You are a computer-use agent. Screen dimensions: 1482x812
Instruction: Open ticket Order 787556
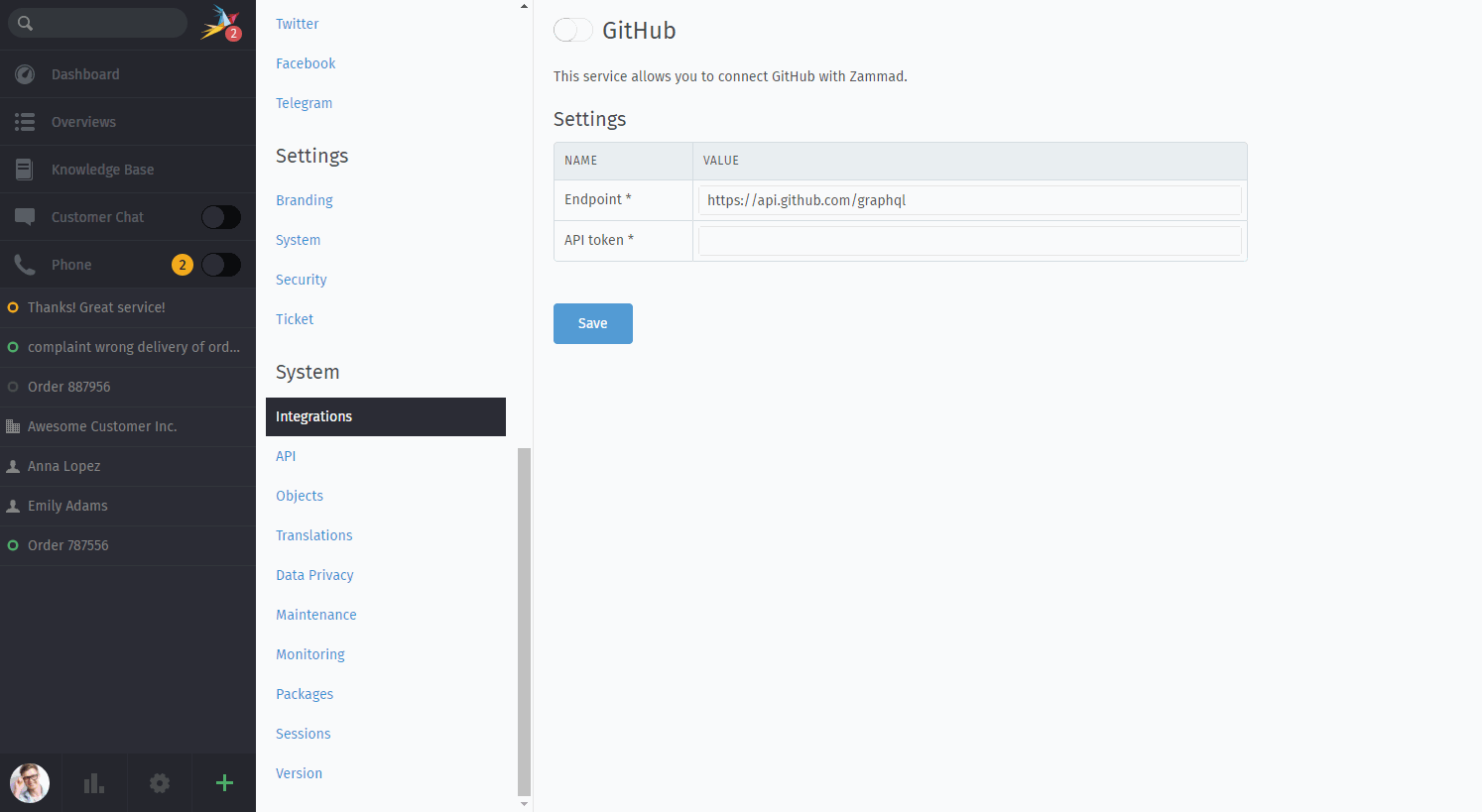coord(128,545)
